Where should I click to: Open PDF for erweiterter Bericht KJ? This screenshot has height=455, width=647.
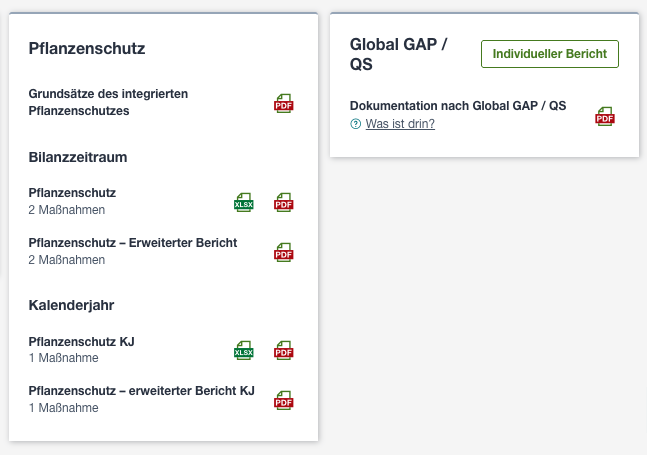283,400
